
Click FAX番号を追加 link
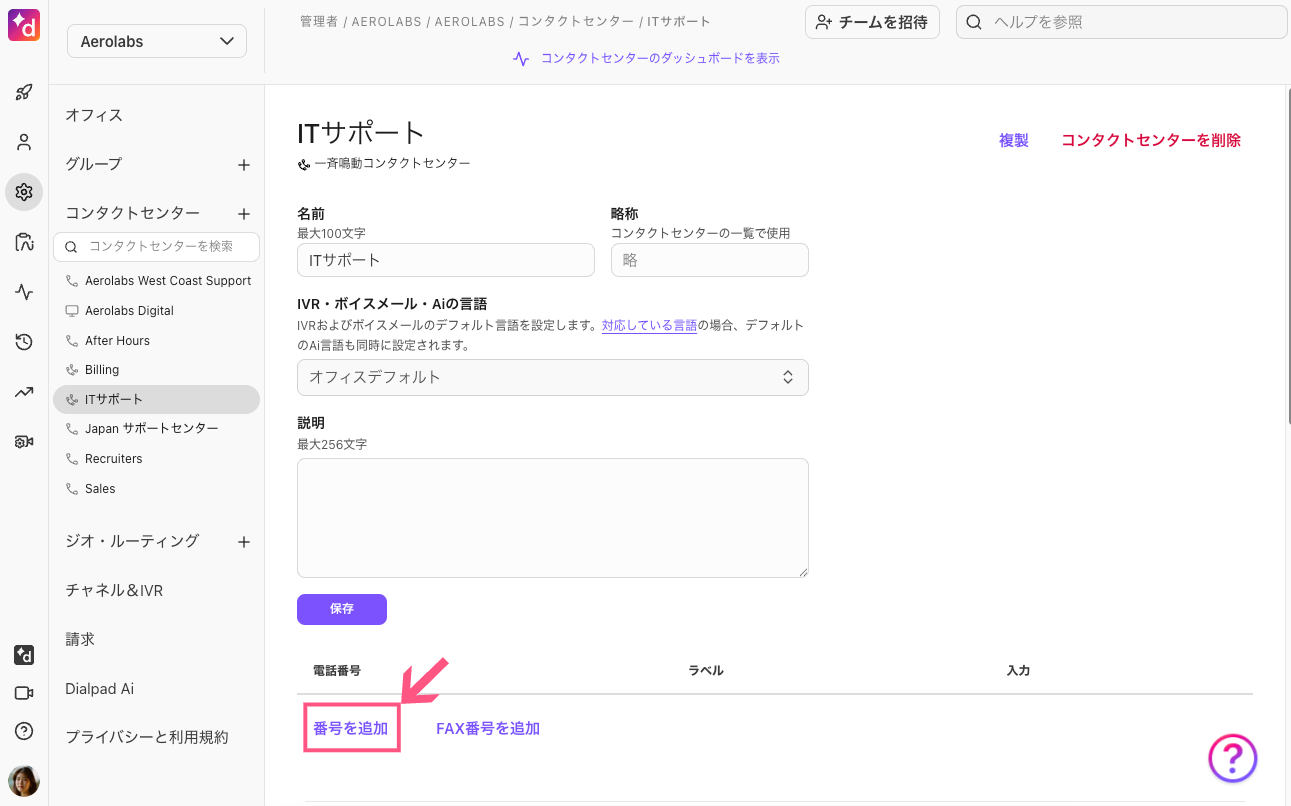point(488,729)
